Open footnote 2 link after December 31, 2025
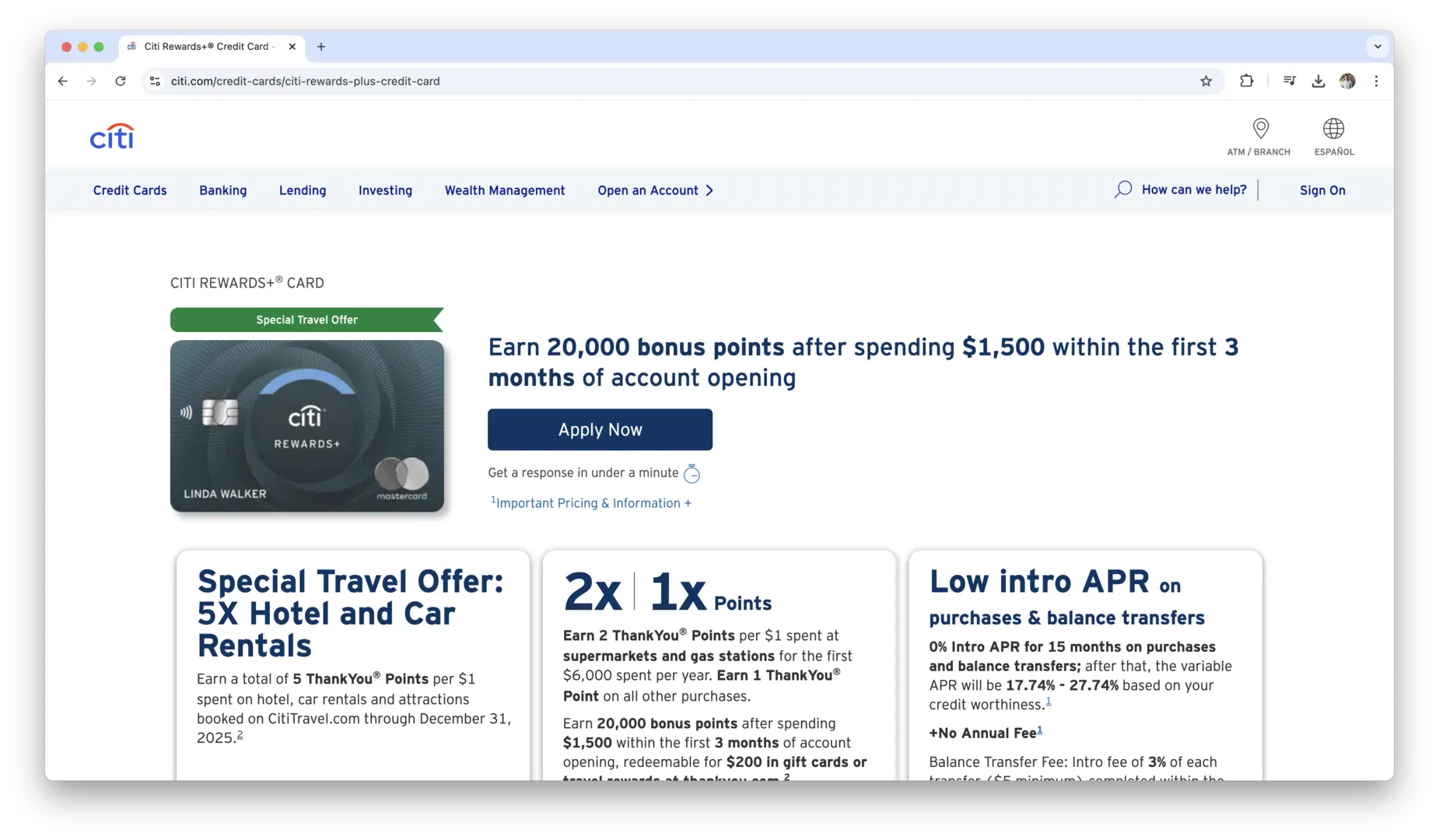Viewport: 1439px width, 840px height. [240, 734]
